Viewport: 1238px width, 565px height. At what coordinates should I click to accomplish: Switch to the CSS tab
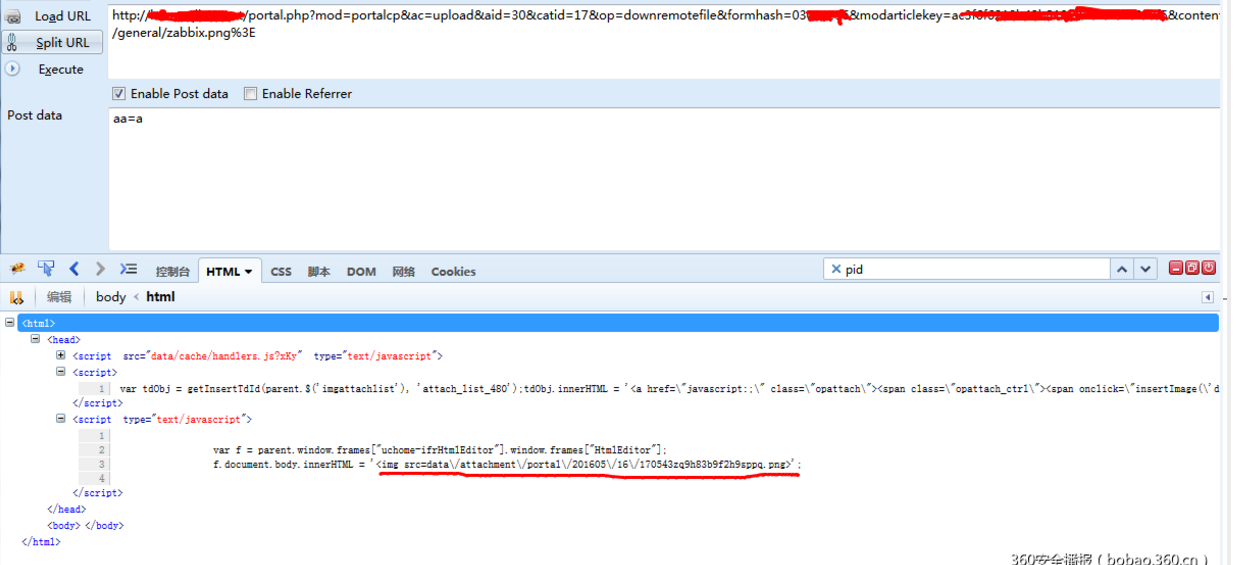pyautogui.click(x=281, y=271)
